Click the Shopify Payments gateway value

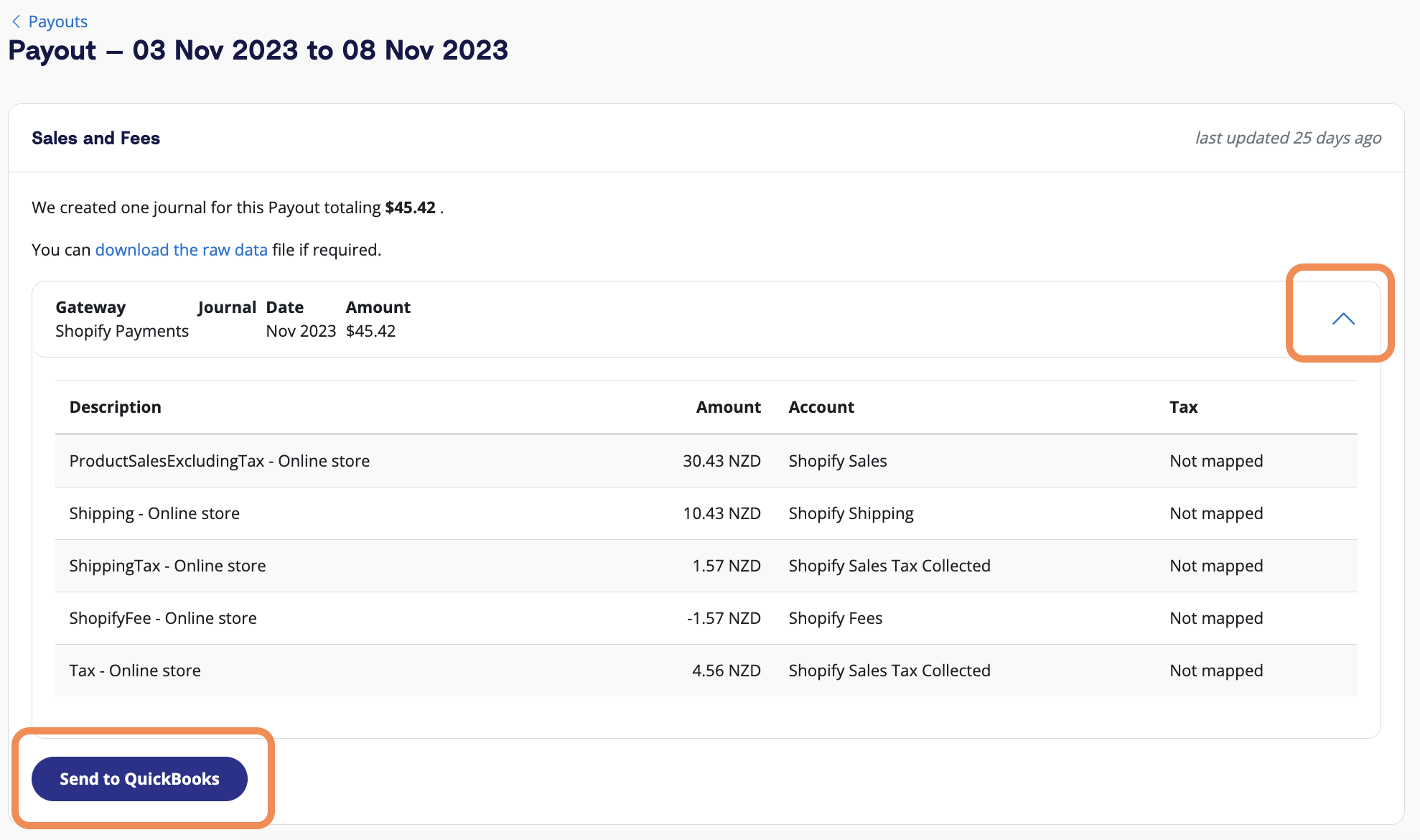coord(122,331)
